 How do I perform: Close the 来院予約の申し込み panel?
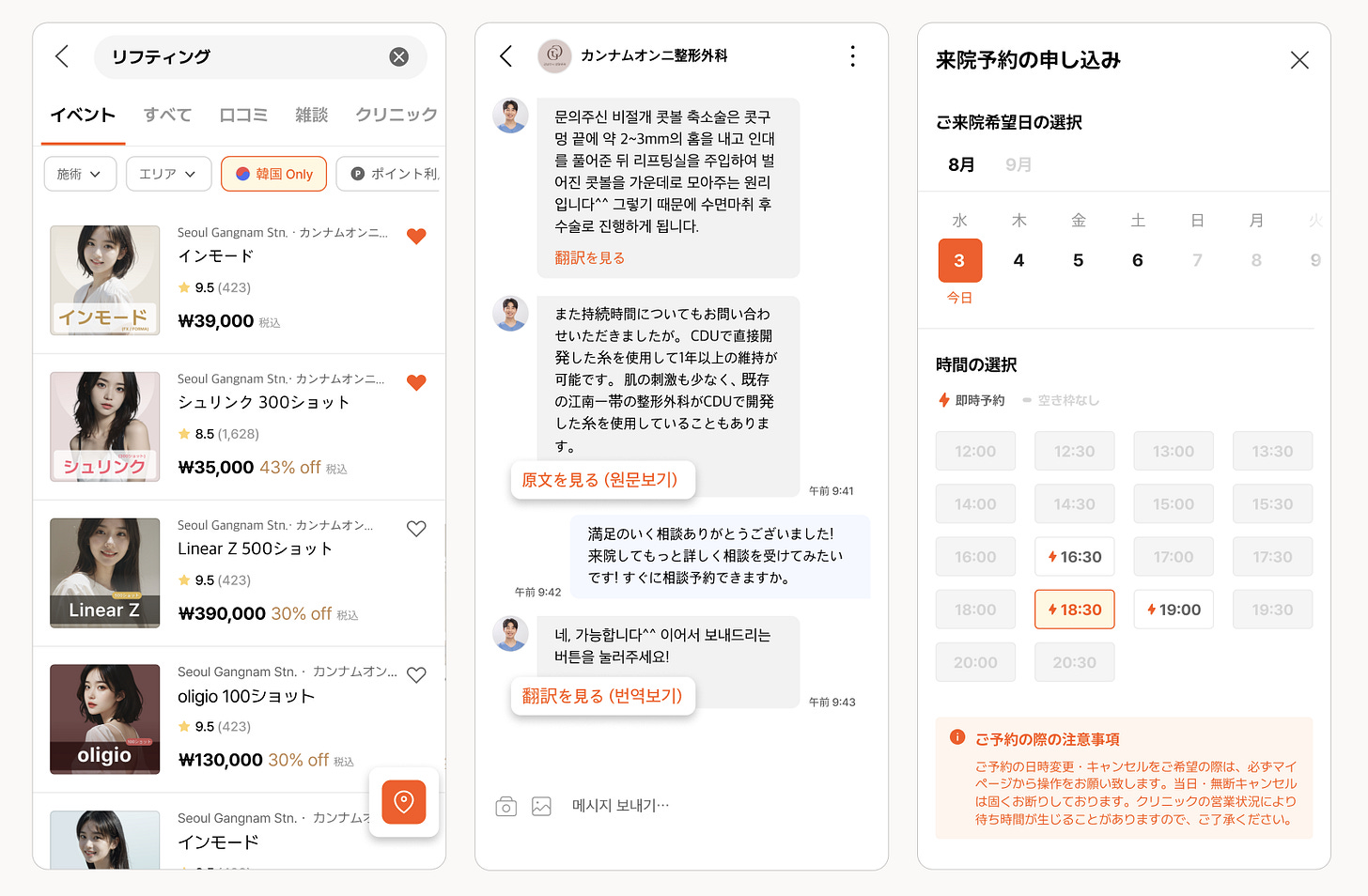coord(1299,60)
